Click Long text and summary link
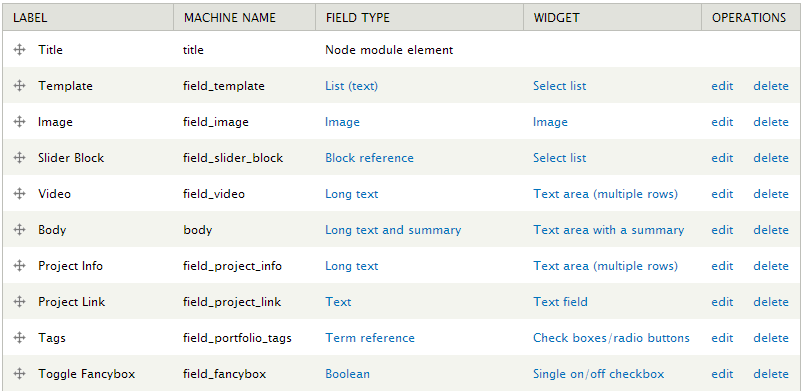804x391 pixels. pyautogui.click(x=393, y=230)
